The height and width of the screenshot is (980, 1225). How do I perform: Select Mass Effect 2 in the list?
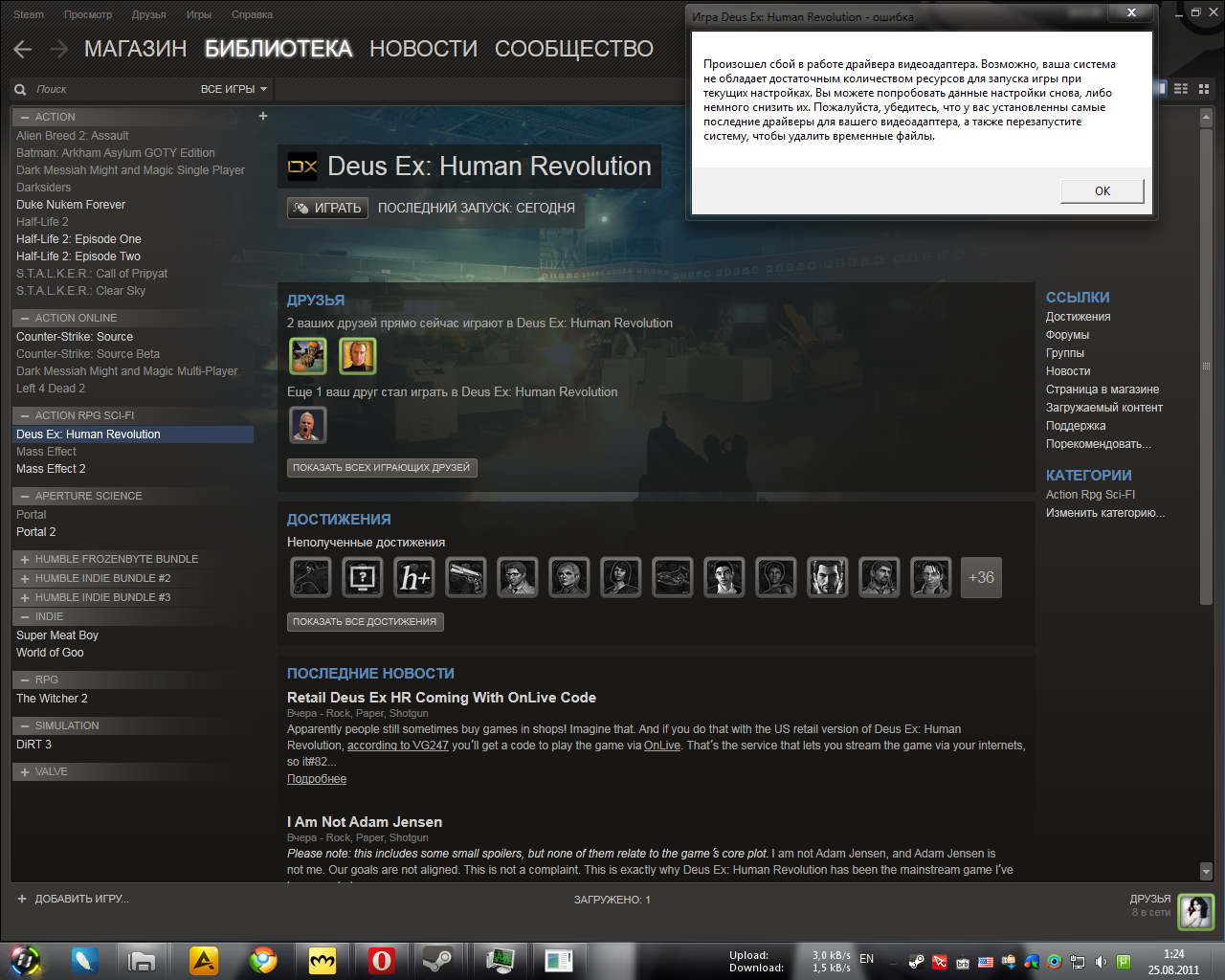pos(51,469)
